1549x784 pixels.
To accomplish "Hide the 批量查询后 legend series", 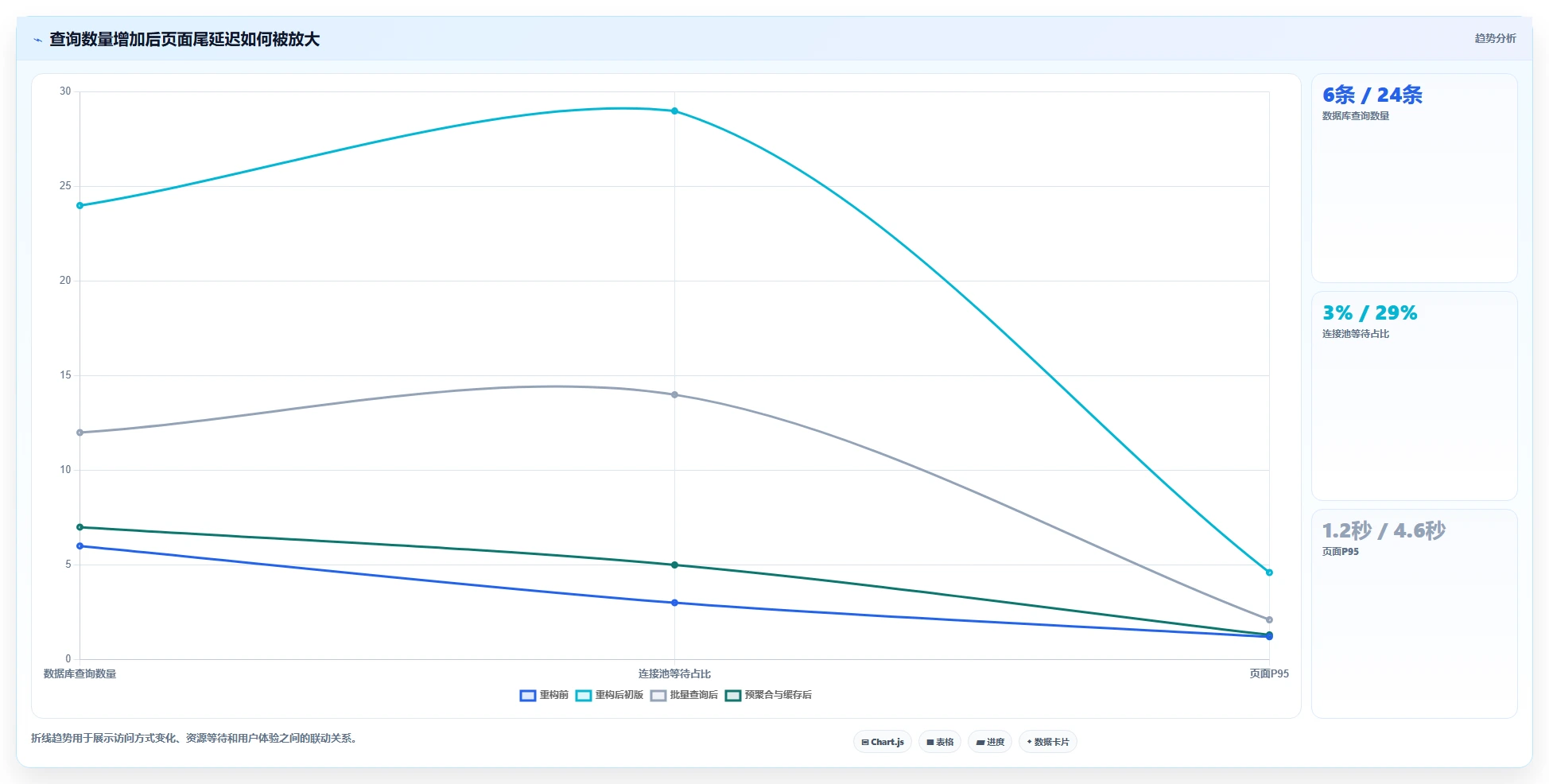I will pyautogui.click(x=684, y=695).
